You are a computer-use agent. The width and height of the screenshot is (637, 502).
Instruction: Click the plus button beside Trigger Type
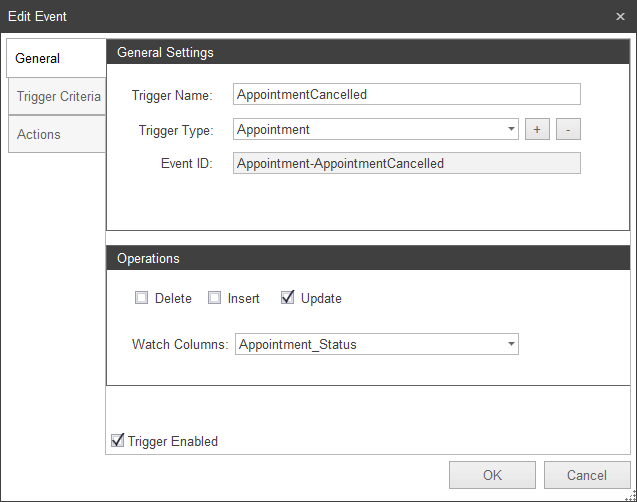[x=537, y=130]
